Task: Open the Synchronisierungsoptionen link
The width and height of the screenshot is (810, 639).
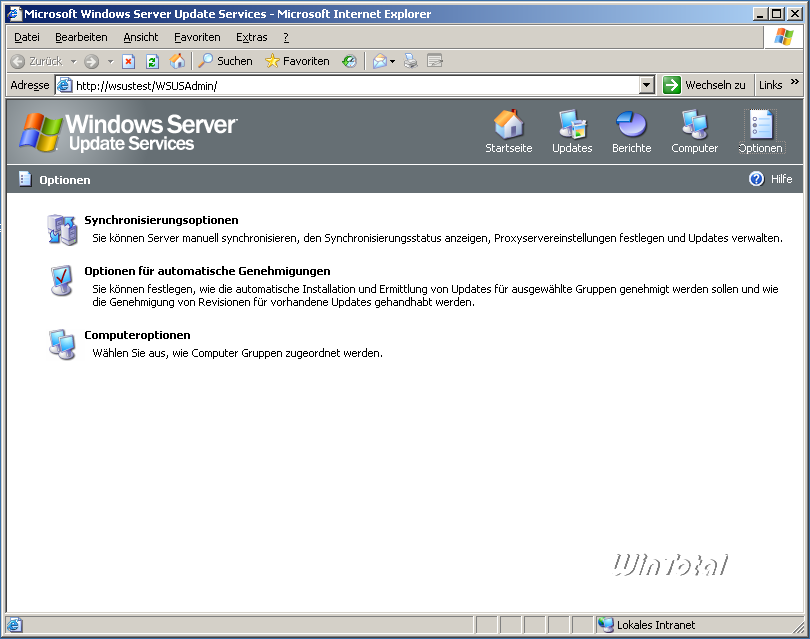Action: pos(161,220)
